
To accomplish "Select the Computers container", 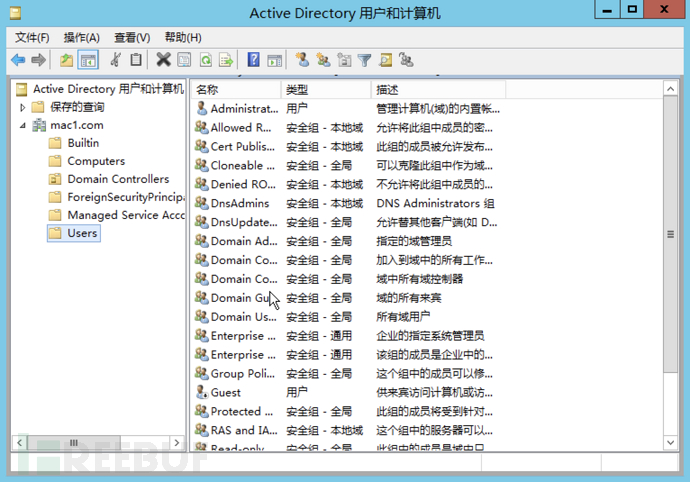I will point(96,161).
